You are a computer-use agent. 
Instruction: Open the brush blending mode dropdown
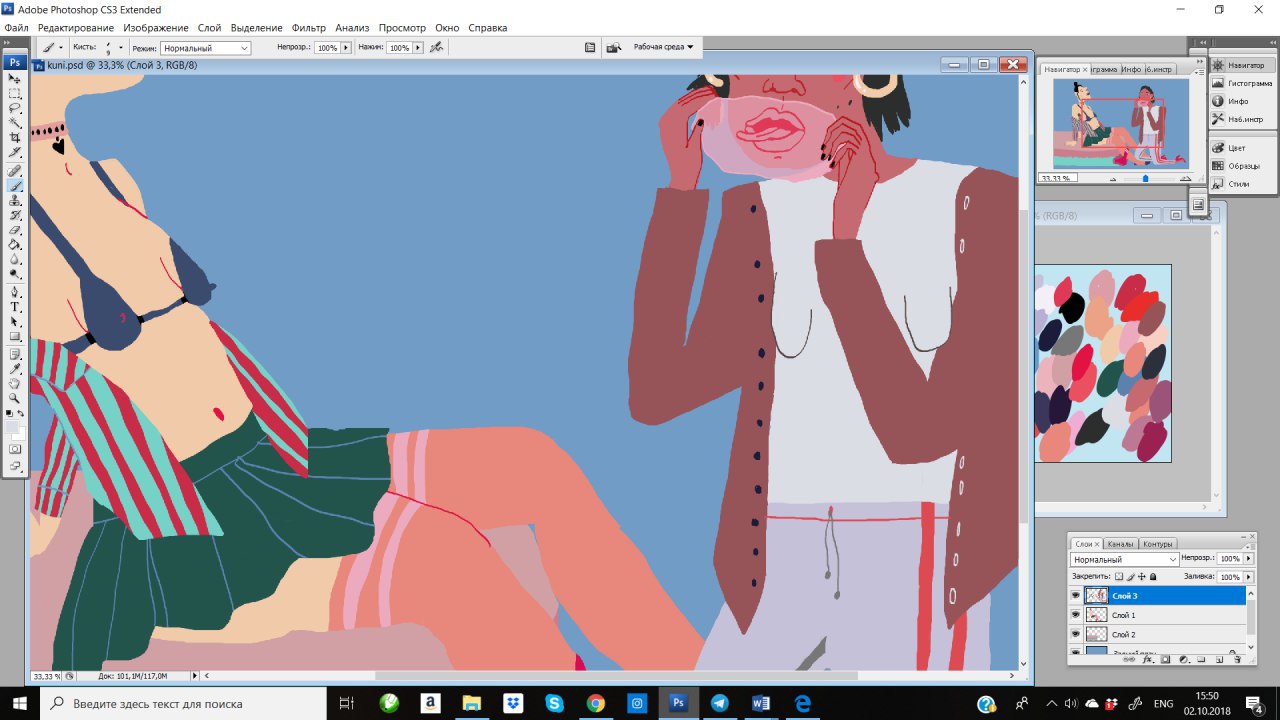click(x=205, y=48)
